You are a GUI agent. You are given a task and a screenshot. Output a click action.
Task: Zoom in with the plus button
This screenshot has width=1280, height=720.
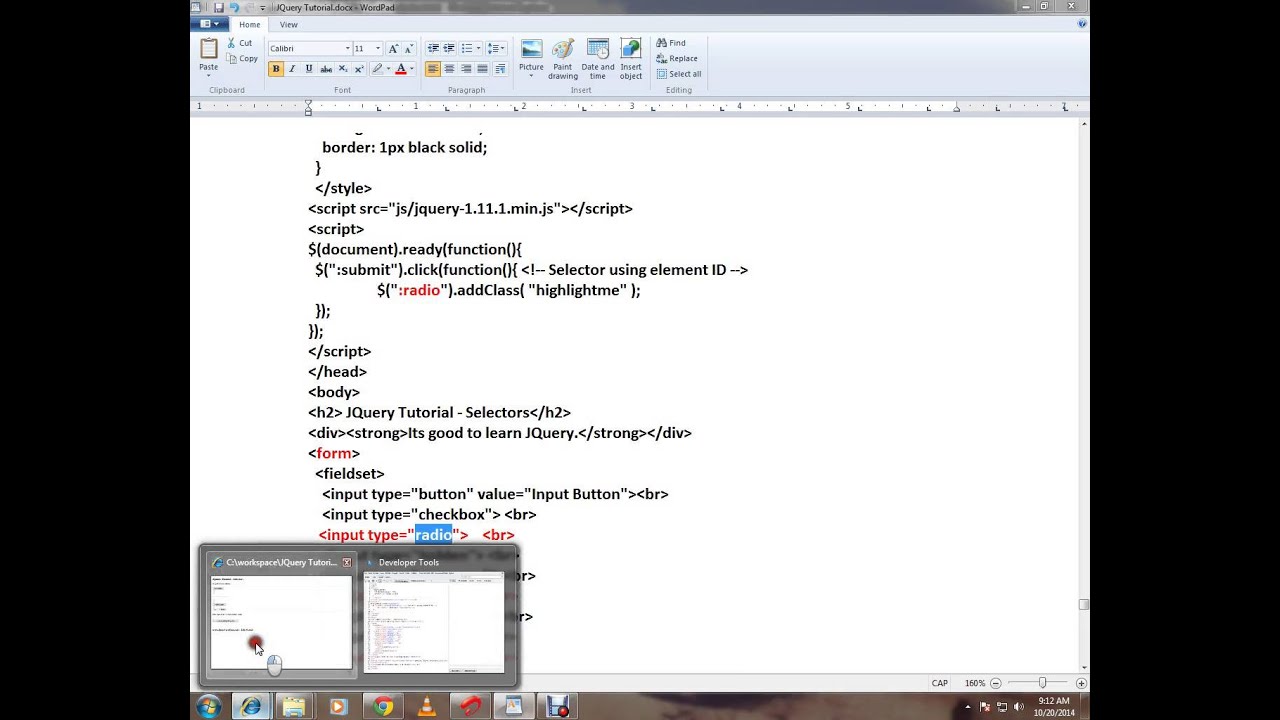(1081, 683)
